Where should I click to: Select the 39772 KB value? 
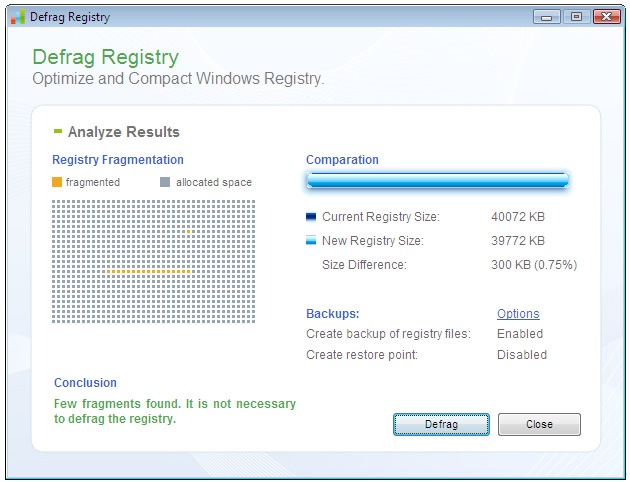pyautogui.click(x=518, y=241)
